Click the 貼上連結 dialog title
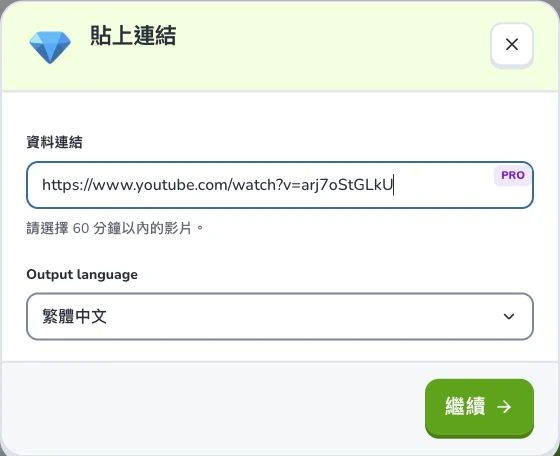Screen dimensions: 560x456 click(x=133, y=35)
